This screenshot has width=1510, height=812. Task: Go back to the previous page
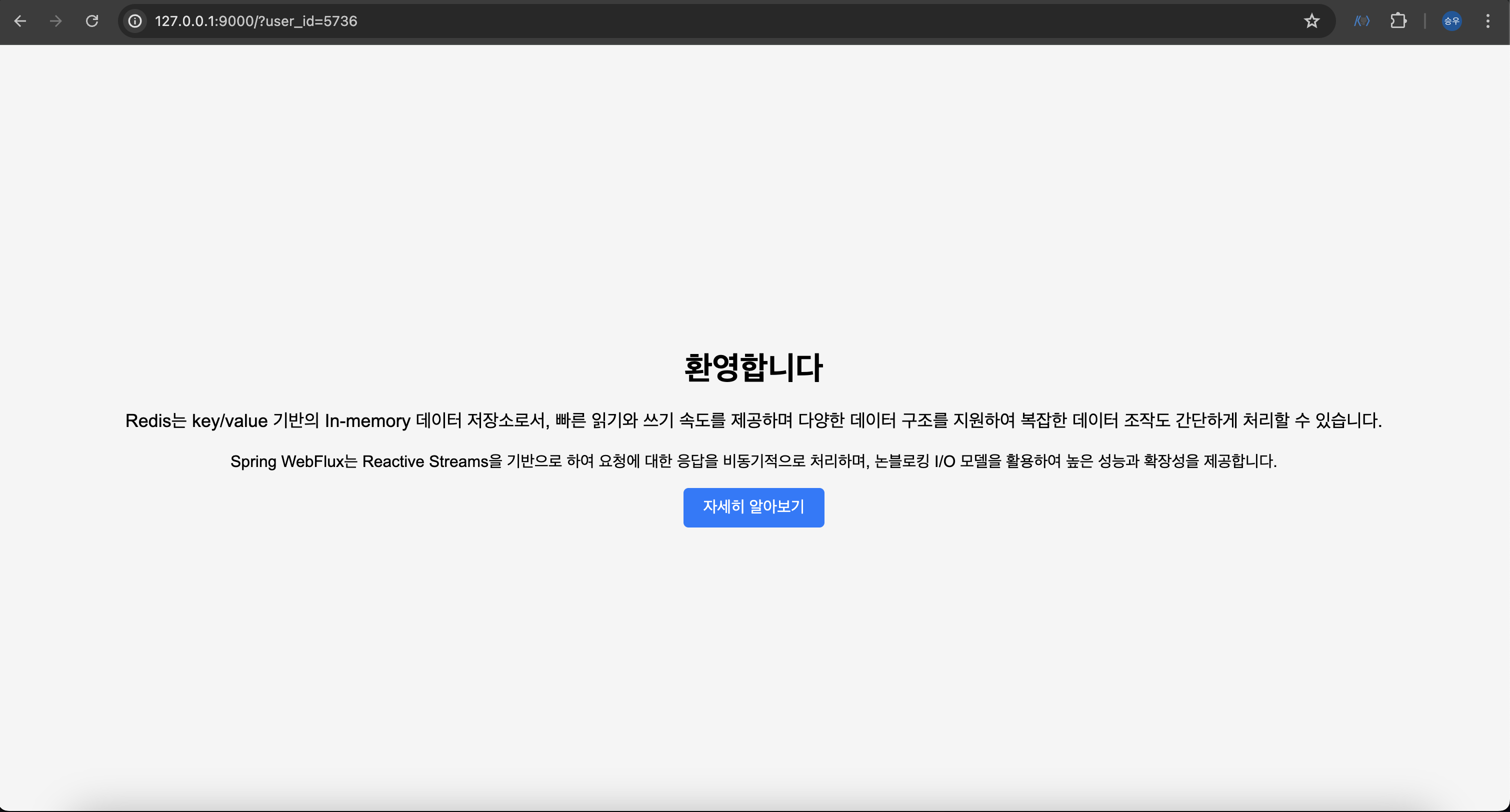20,21
